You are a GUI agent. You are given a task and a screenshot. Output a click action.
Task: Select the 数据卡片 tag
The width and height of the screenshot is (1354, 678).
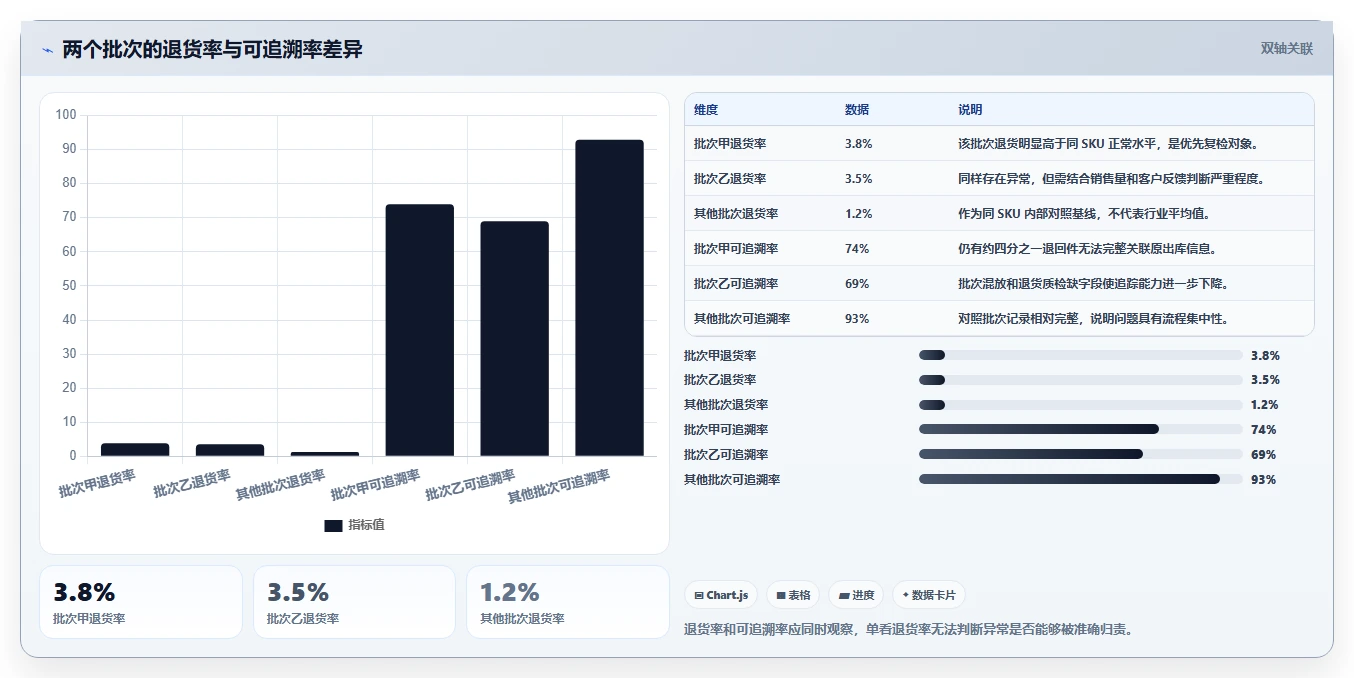pyautogui.click(x=929, y=595)
